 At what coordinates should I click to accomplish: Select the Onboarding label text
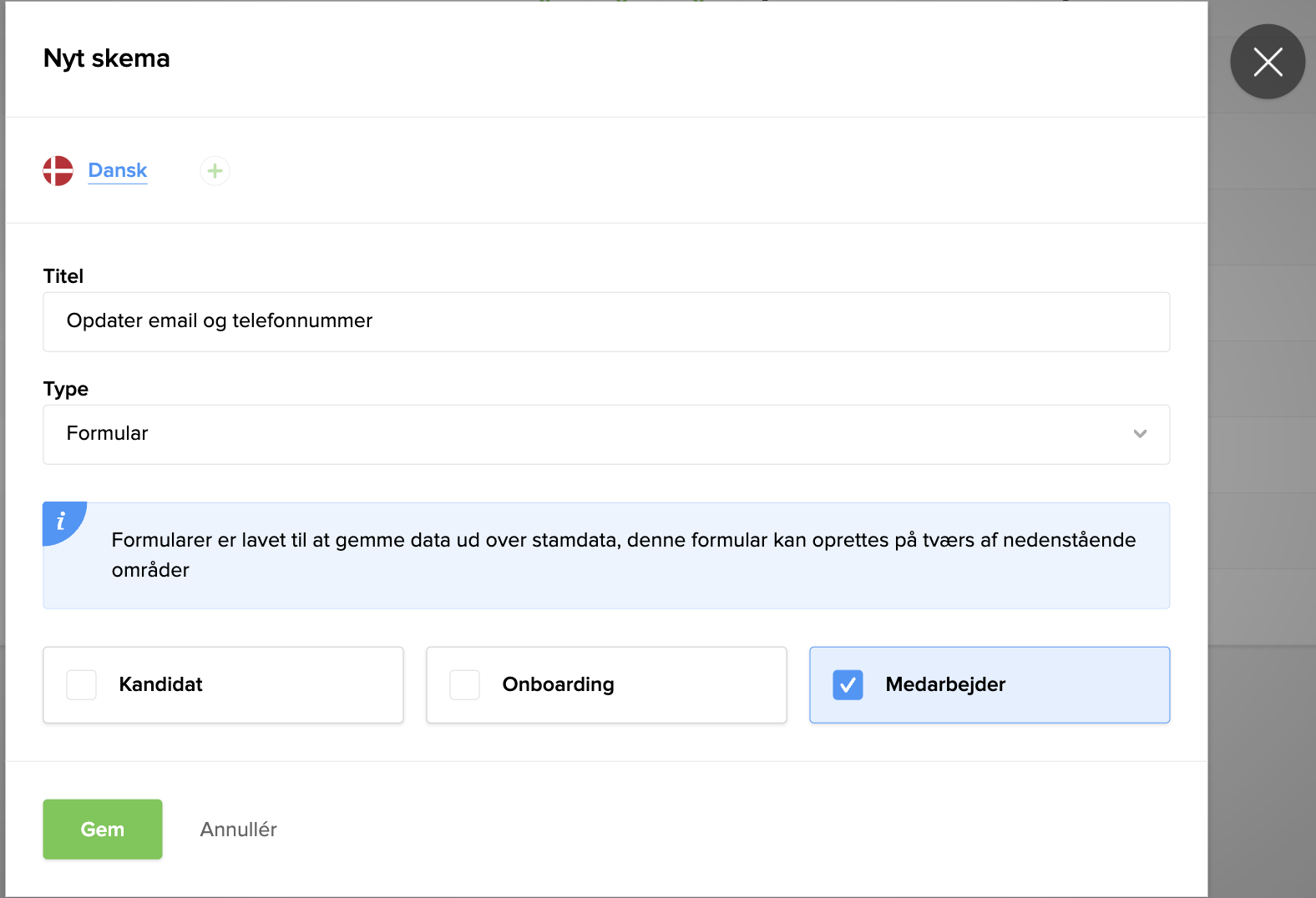pos(558,684)
